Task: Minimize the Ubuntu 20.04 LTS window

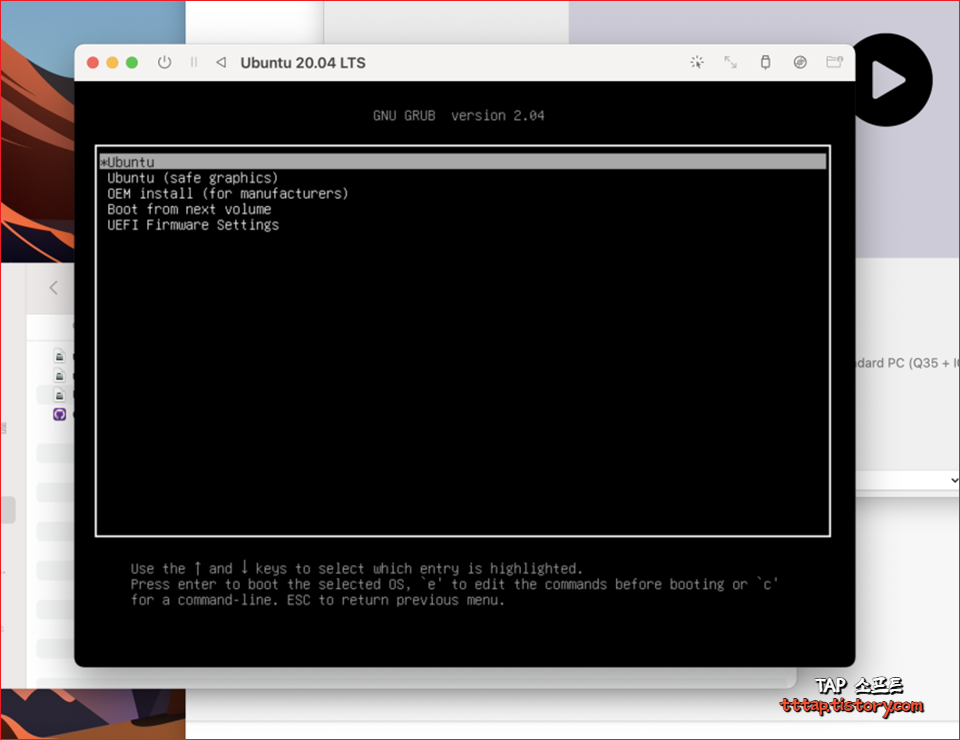Action: point(113,62)
